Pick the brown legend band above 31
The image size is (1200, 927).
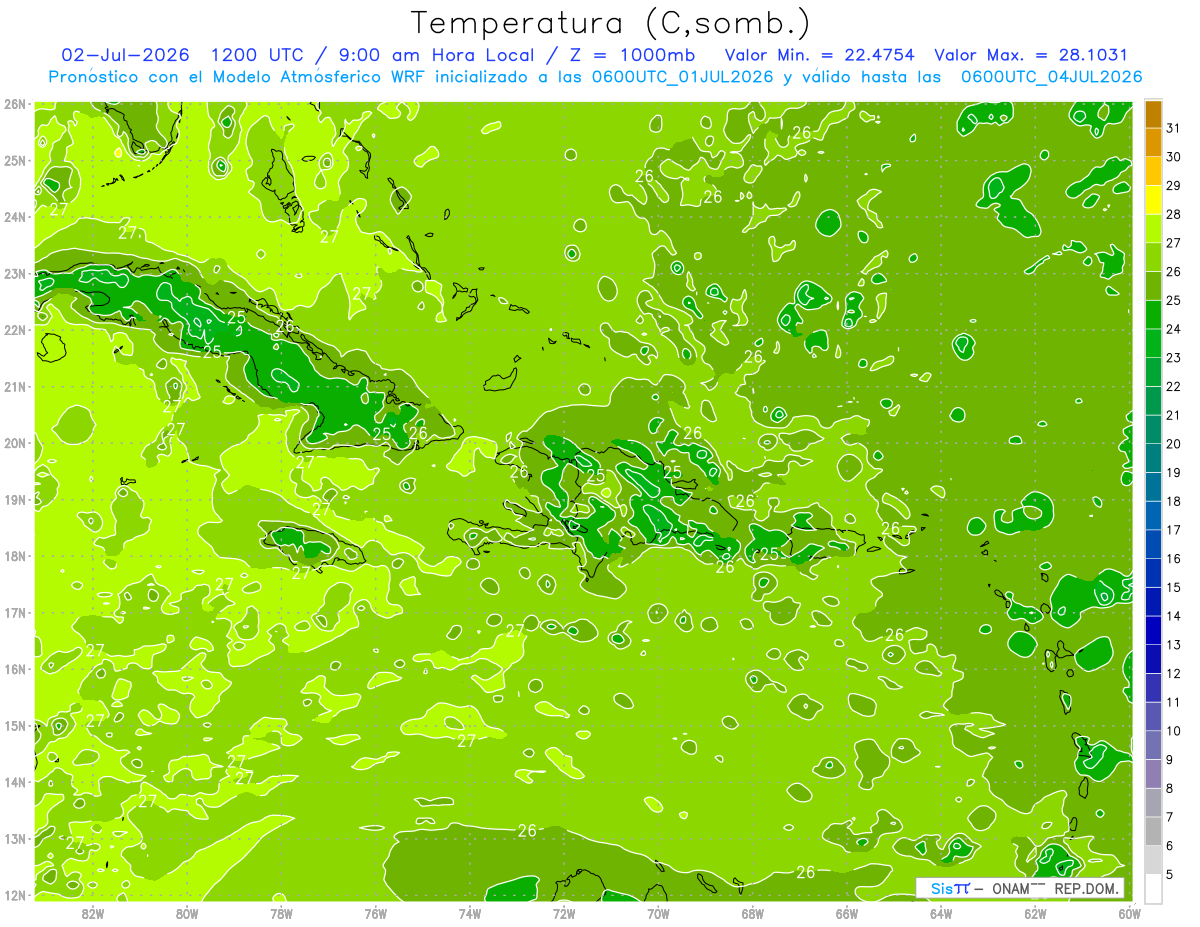(x=1153, y=115)
